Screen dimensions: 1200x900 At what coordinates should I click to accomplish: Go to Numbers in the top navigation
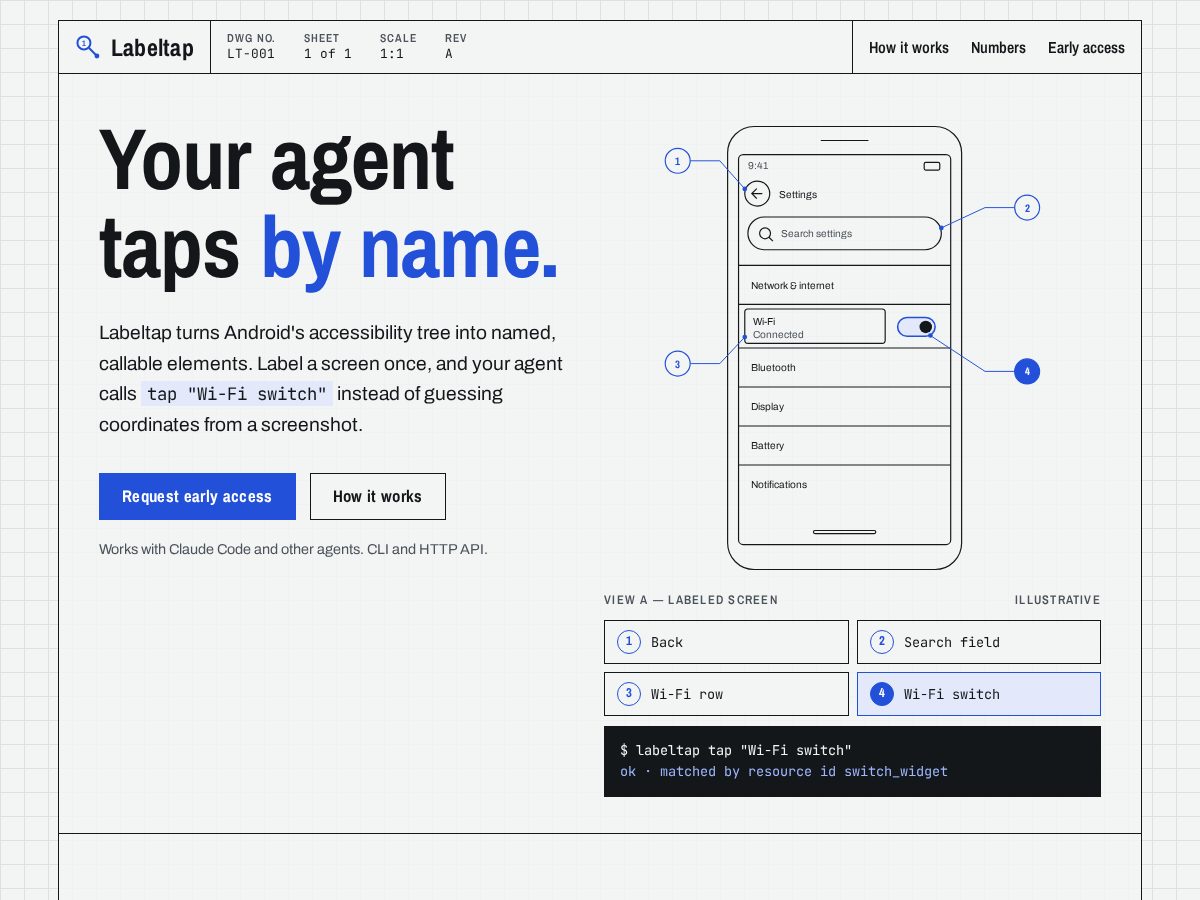click(998, 48)
